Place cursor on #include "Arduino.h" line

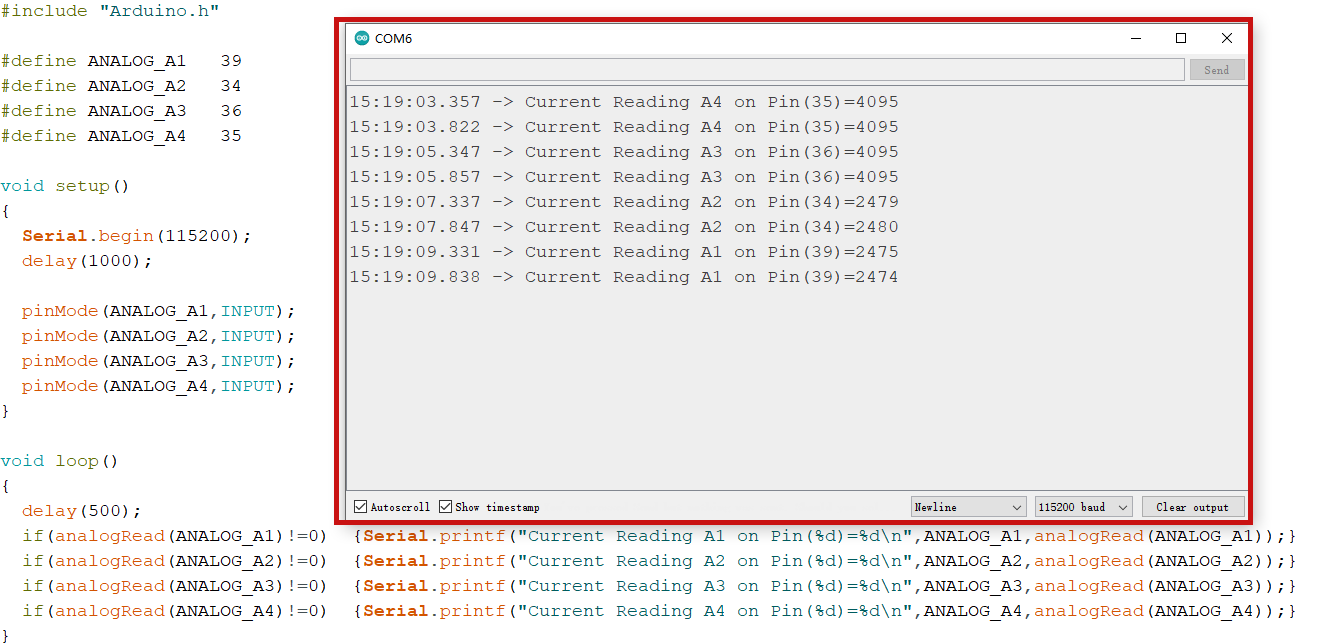click(110, 11)
